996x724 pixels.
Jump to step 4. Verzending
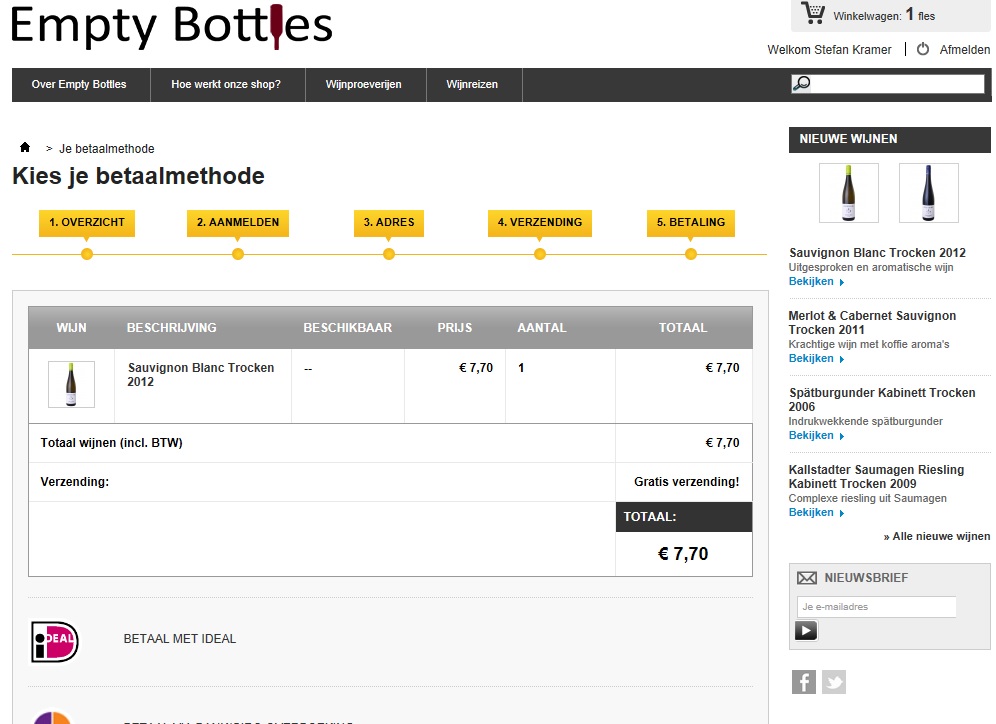point(540,222)
